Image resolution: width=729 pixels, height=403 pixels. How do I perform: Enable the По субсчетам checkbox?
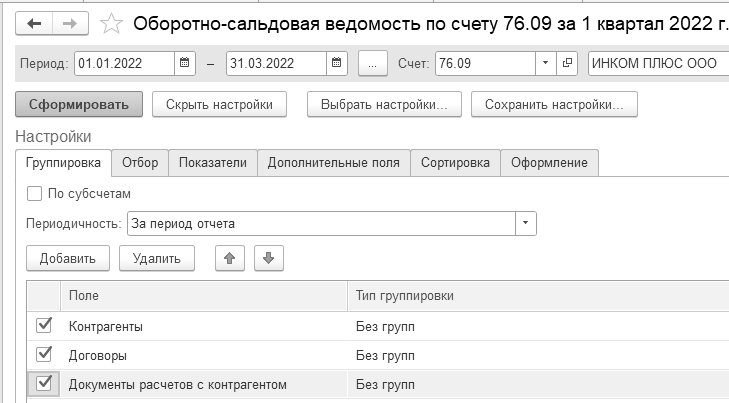(x=35, y=194)
